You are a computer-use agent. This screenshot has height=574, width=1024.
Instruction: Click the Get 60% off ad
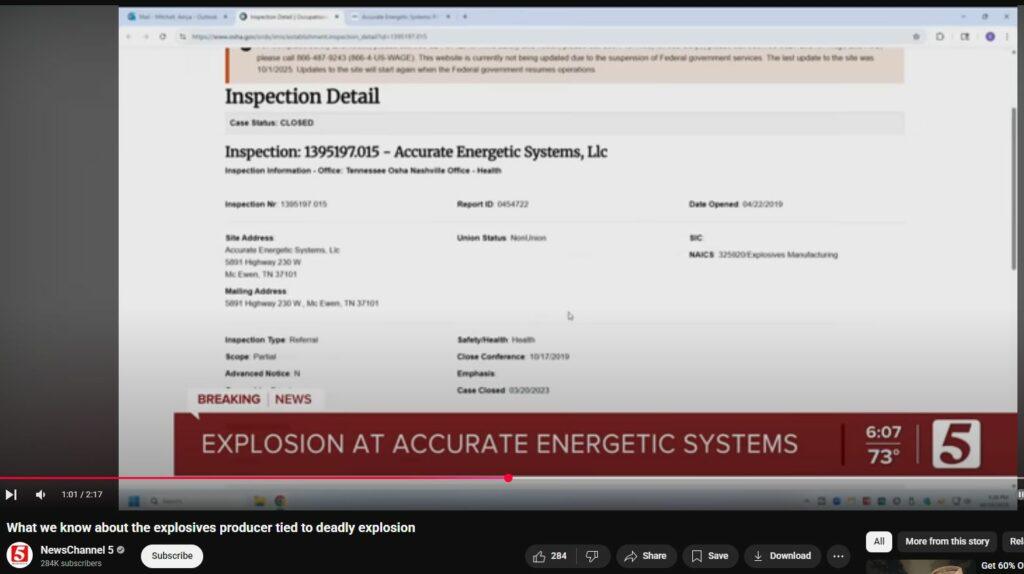point(1000,566)
